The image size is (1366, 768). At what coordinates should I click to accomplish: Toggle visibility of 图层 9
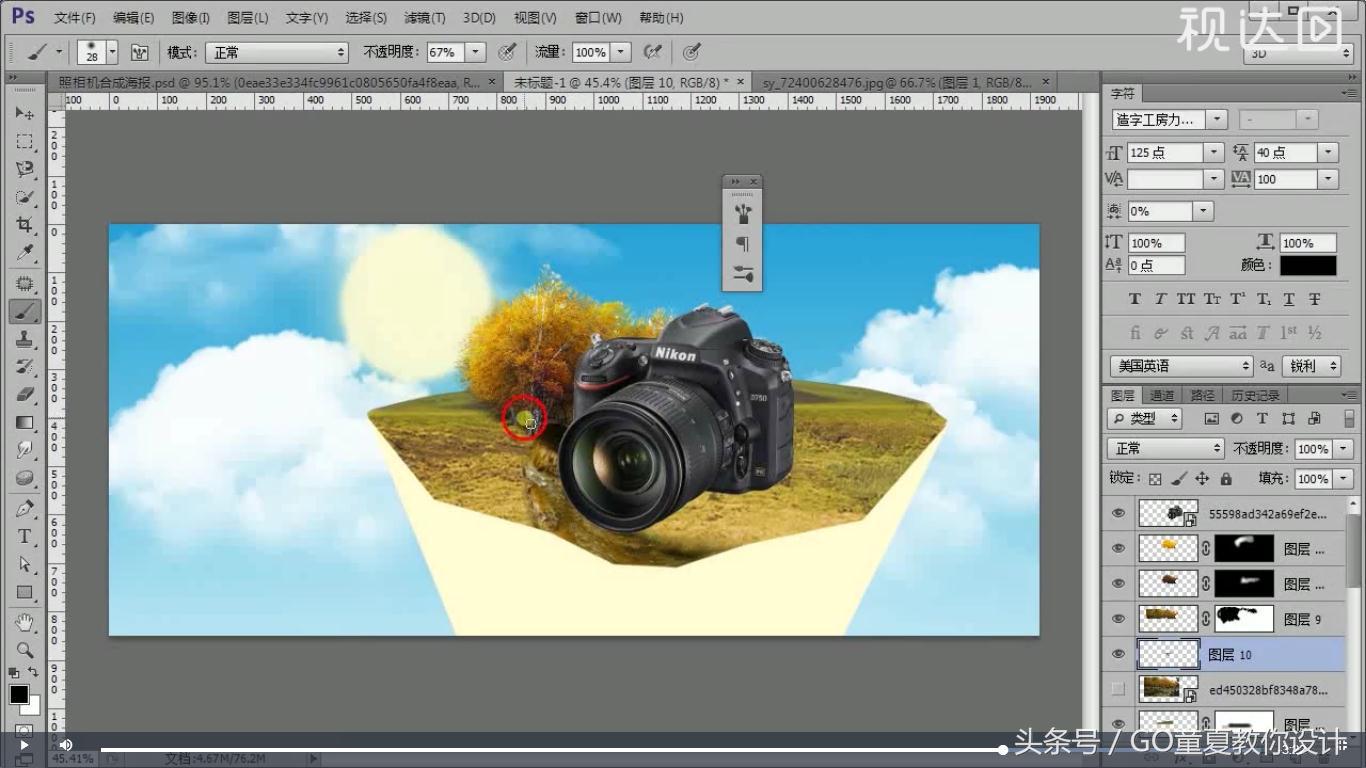point(1118,619)
